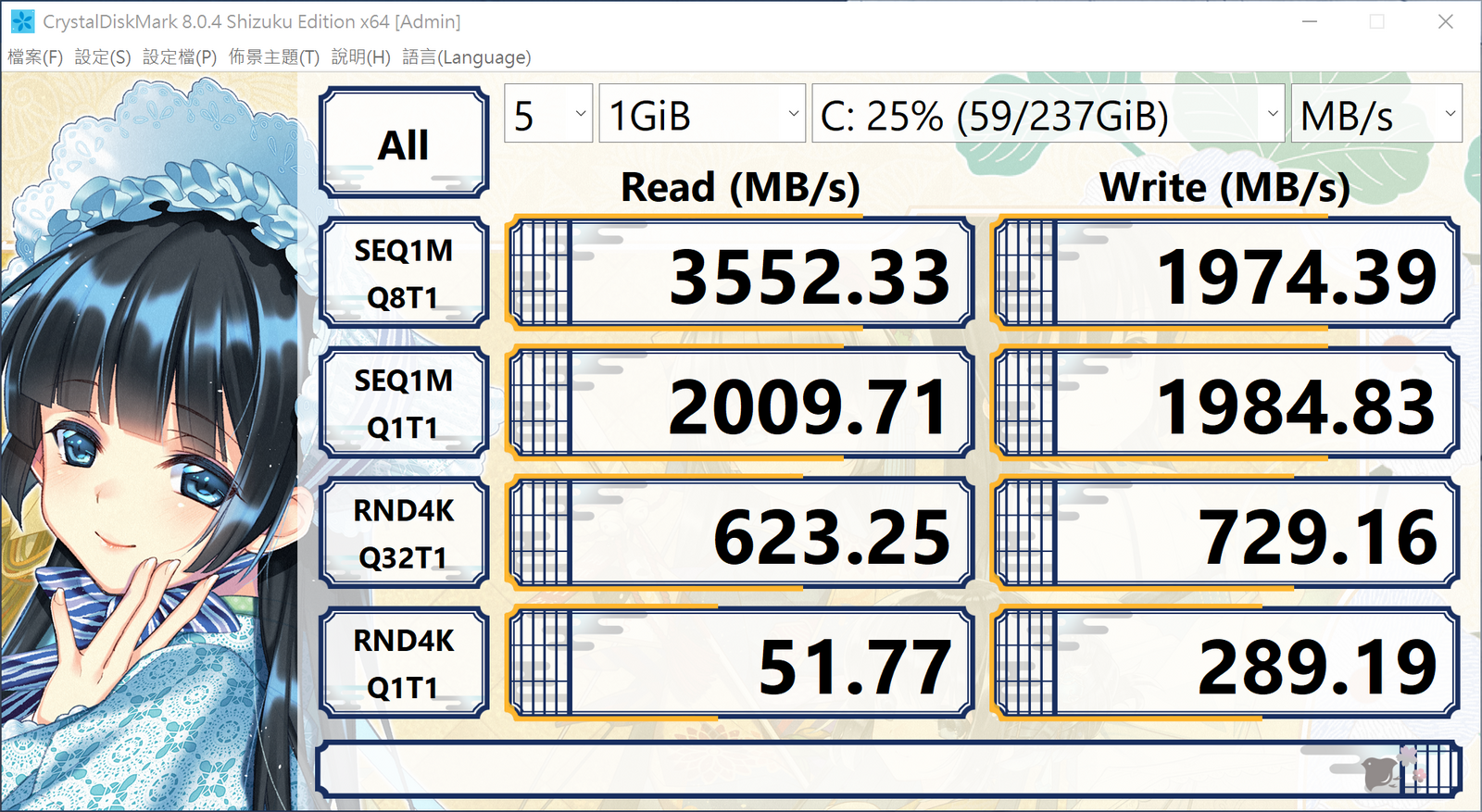Open the 設定檔(P) profile menu

click(180, 57)
